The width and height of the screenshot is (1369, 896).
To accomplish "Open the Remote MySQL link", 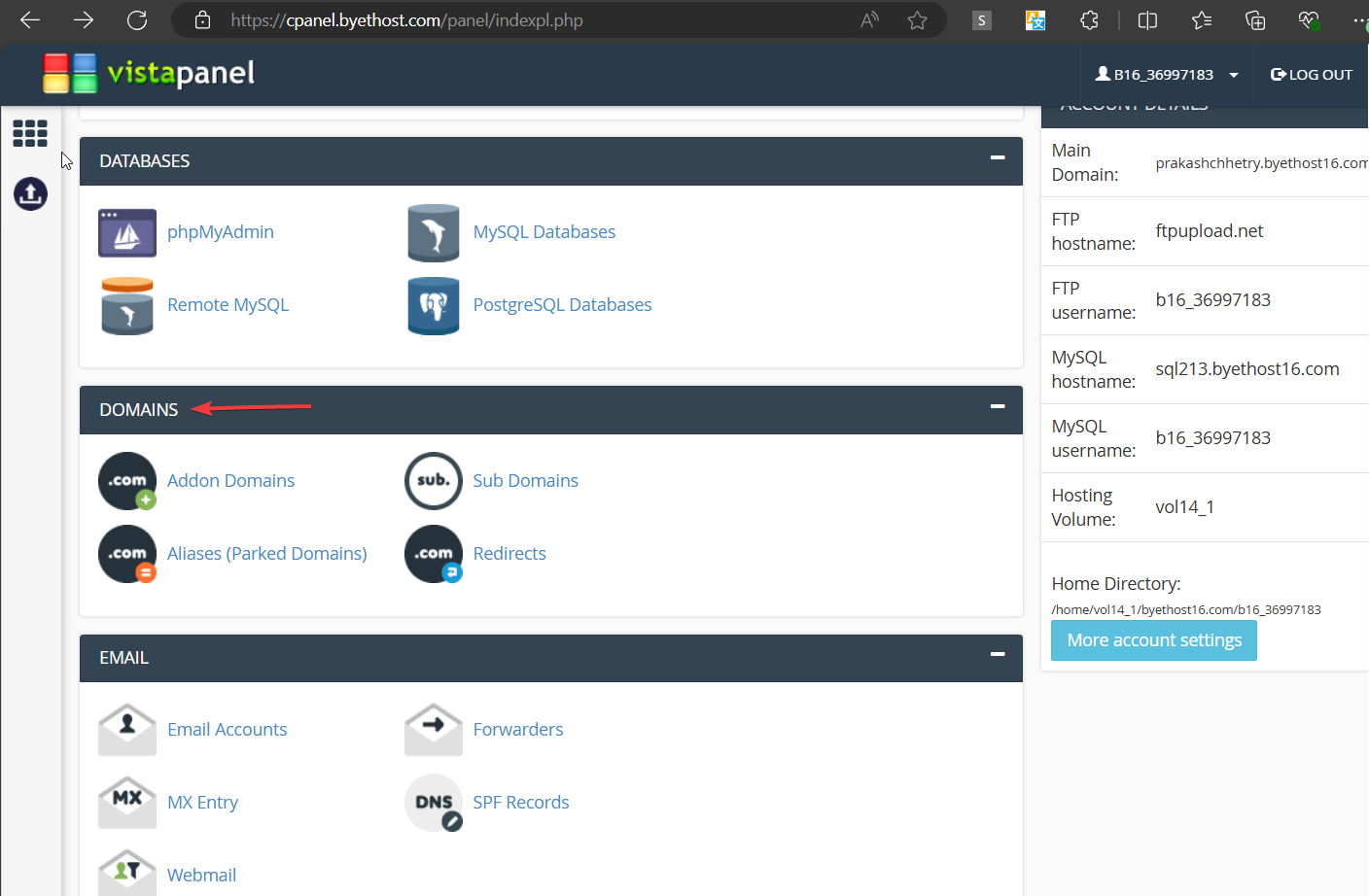I will click(x=228, y=305).
